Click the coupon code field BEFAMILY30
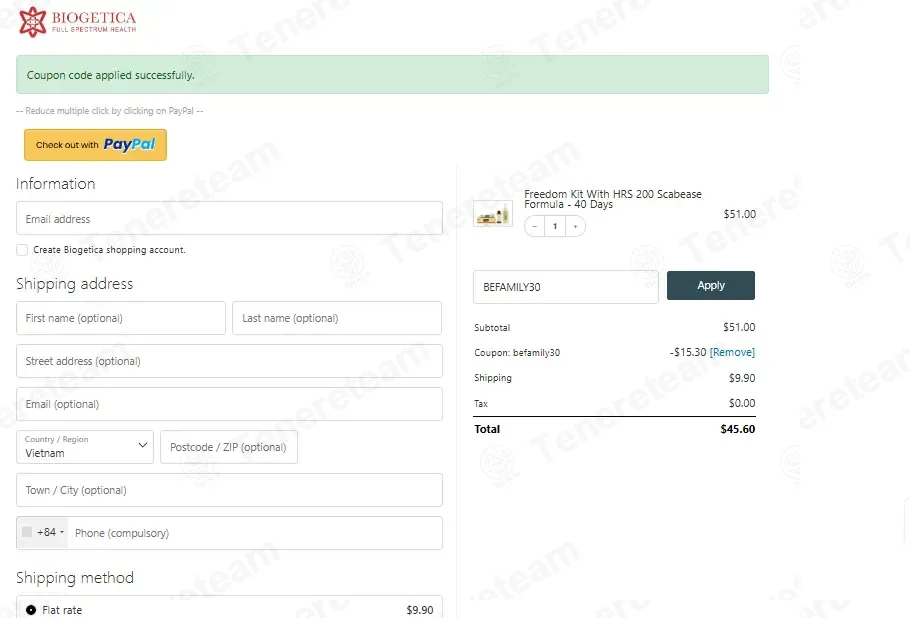910x618 pixels. pyautogui.click(x=565, y=287)
